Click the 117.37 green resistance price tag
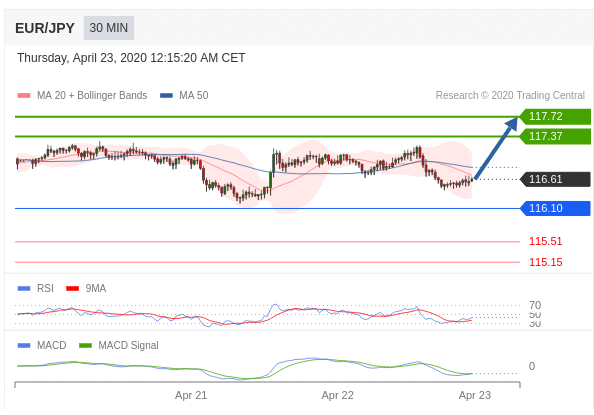This screenshot has width=594, height=415. coord(555,136)
